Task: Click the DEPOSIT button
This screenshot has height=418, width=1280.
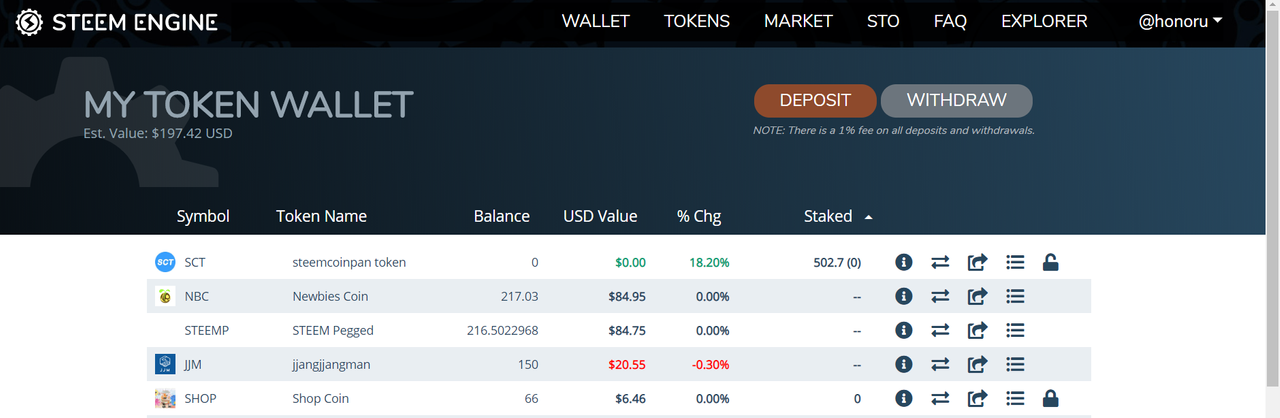Action: (x=815, y=101)
